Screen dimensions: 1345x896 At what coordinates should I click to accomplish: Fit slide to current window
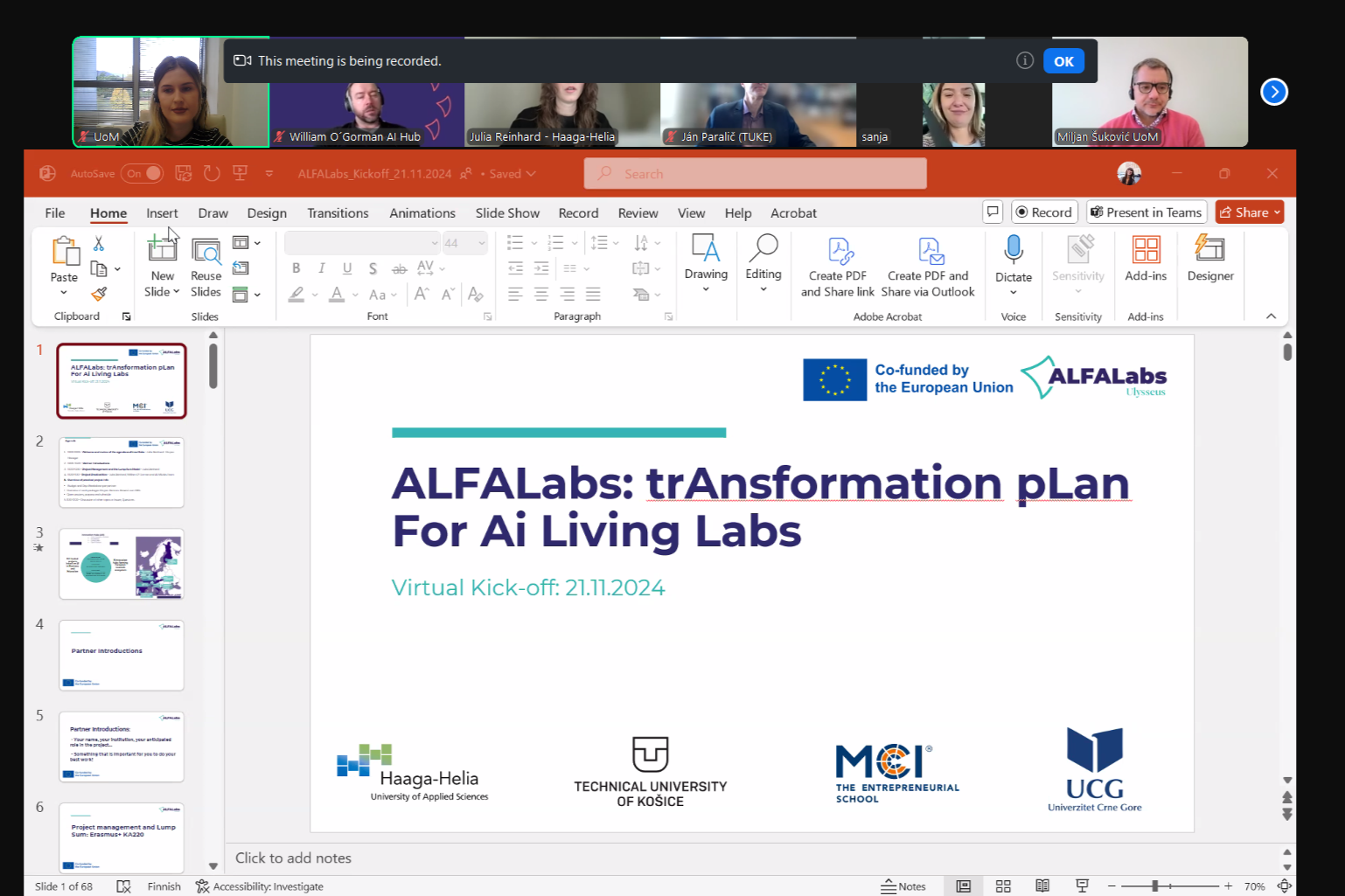click(x=1284, y=886)
